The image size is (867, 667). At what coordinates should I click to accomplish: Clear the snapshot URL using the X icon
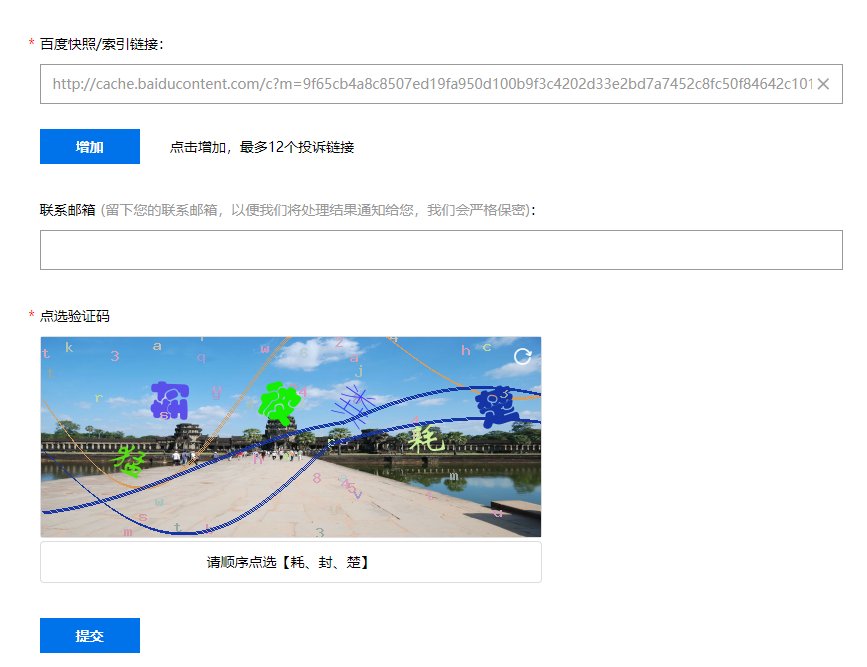point(823,84)
